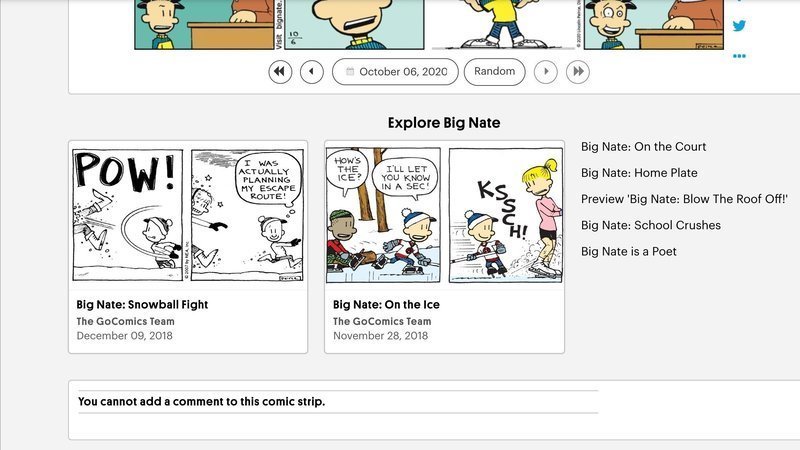Click Big Nate: Snowball Fight title
The height and width of the screenshot is (450, 800).
click(142, 305)
